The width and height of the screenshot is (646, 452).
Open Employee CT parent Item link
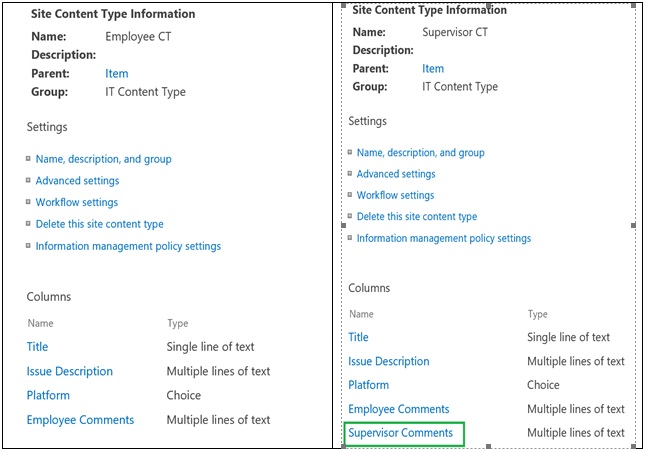(x=117, y=74)
